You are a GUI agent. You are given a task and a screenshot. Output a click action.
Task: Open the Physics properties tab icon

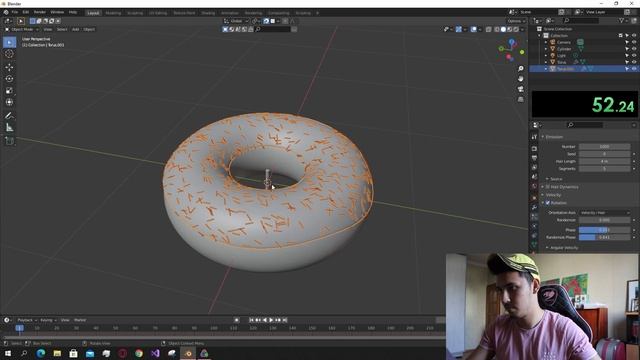tap(534, 226)
